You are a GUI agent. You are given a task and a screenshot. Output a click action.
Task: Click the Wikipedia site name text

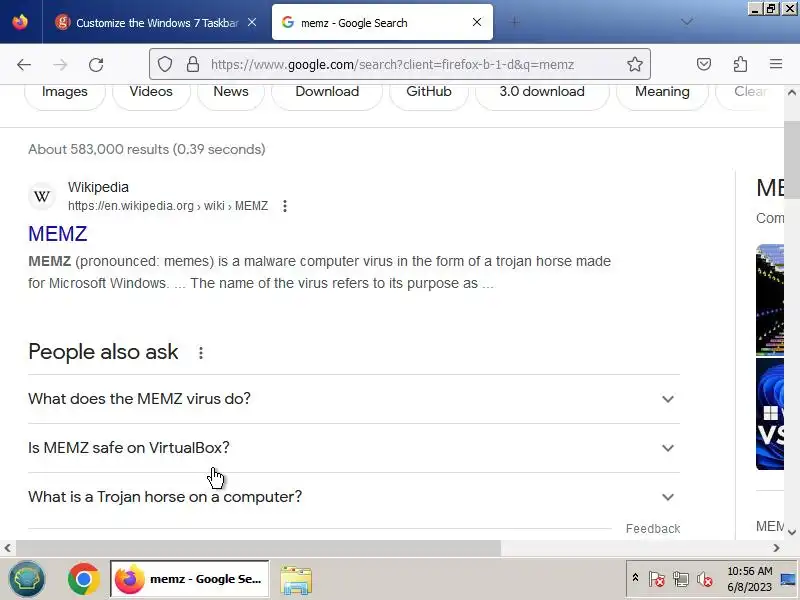pyautogui.click(x=98, y=187)
